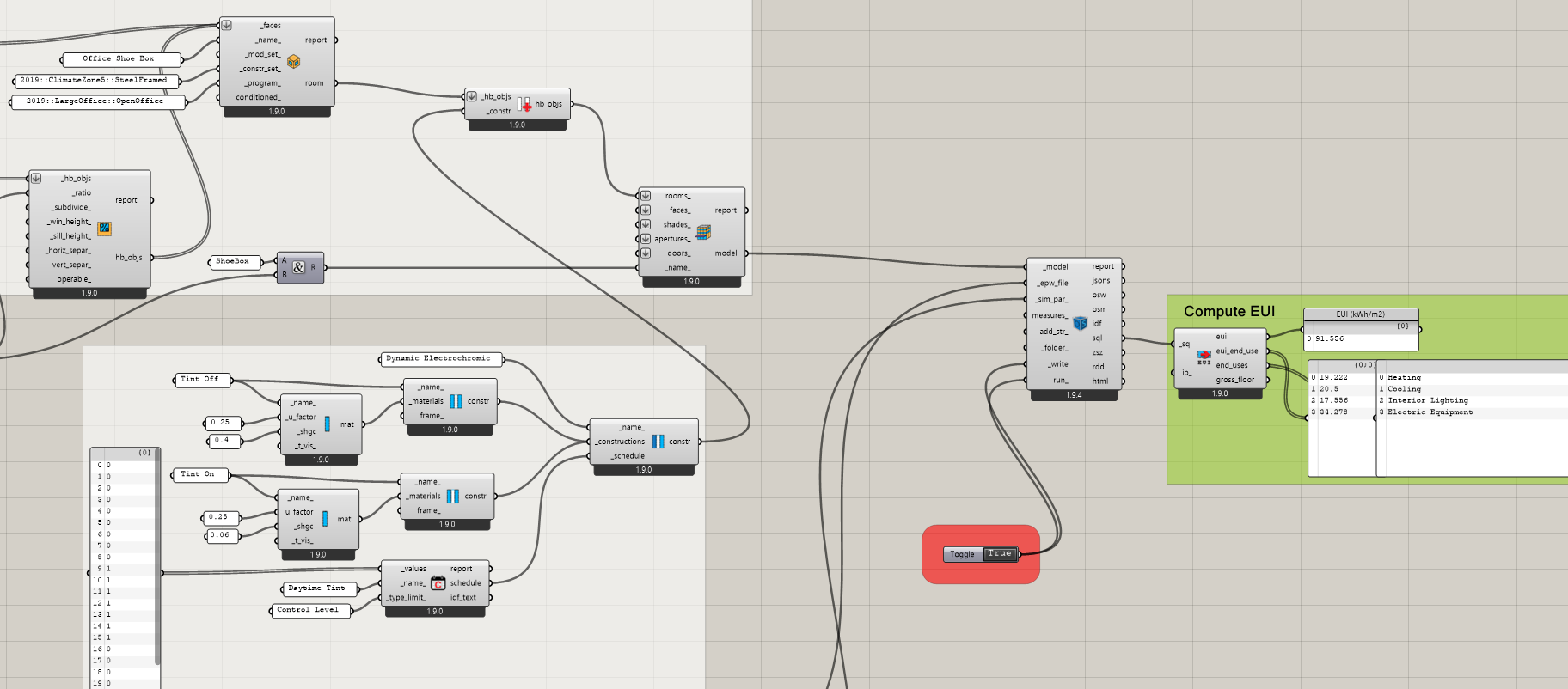The width and height of the screenshot is (1568, 689).
Task: Click the Concatenate ampersand component icon
Action: click(x=298, y=267)
